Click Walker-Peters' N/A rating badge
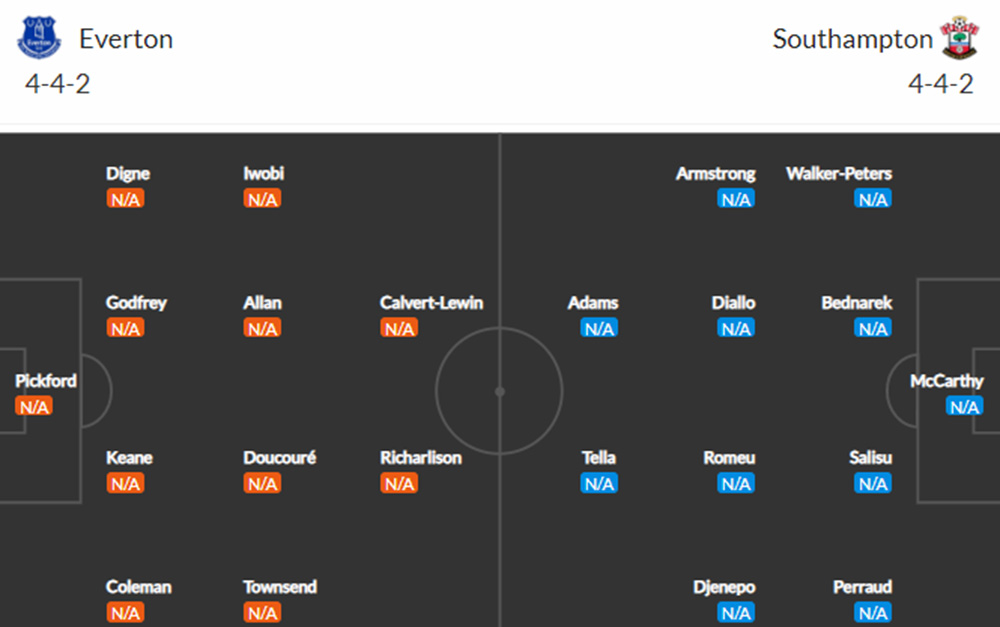The image size is (1000, 627). pos(872,199)
